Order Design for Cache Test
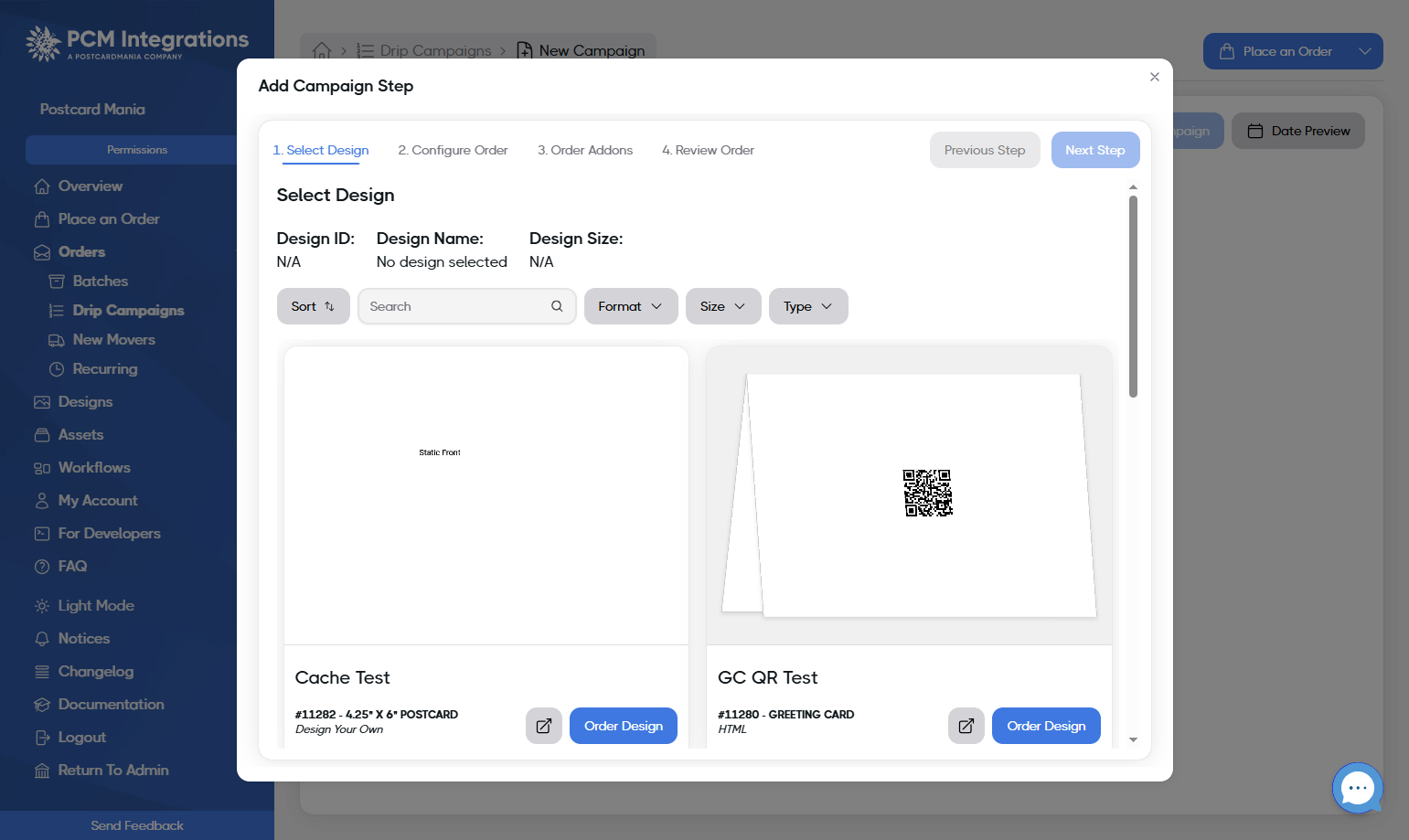The image size is (1409, 840). pyautogui.click(x=624, y=726)
